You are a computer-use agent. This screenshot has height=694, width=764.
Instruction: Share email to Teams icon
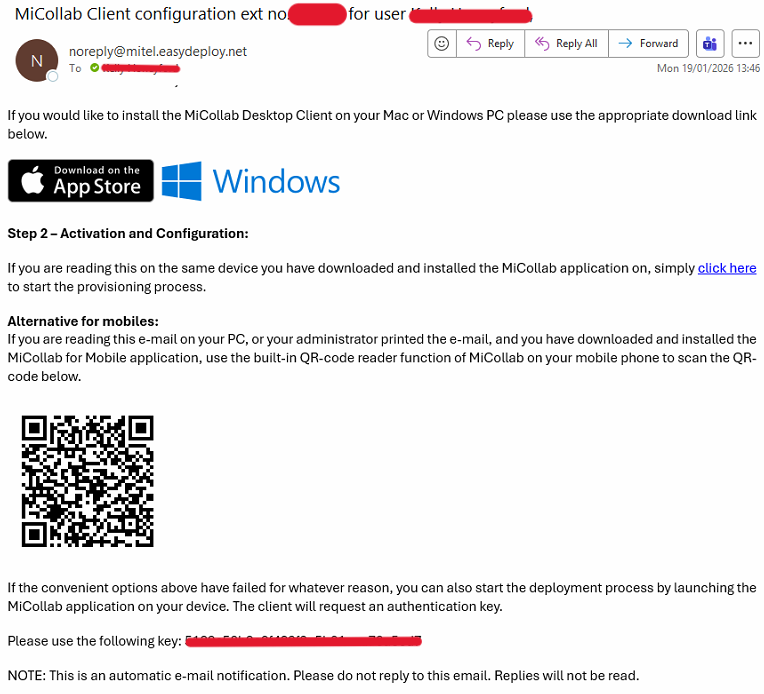[x=710, y=44]
